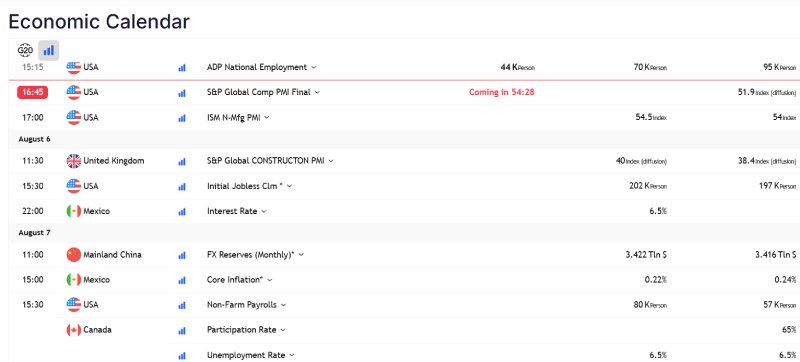The width and height of the screenshot is (800, 362).
Task: Expand S&P Global CONSTRUCTON PMI chevron
Action: [x=331, y=161]
